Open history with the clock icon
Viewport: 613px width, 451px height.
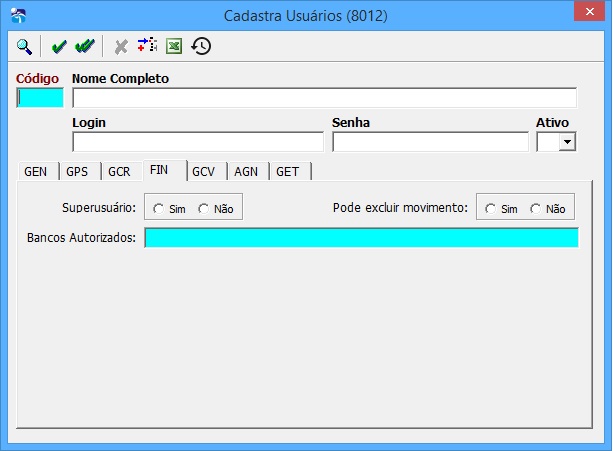pos(201,46)
